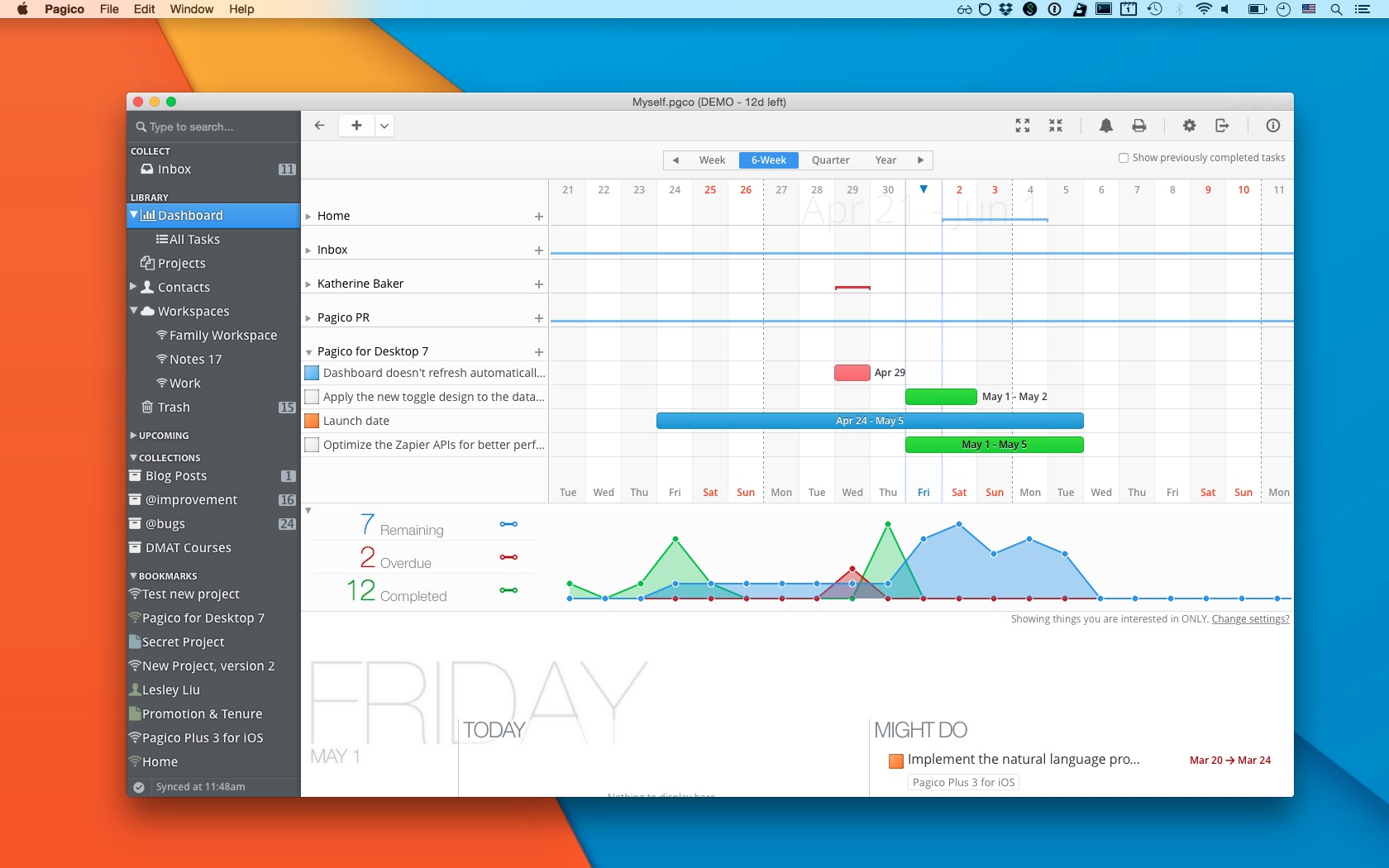
Task: Click the back arrow button
Action: coord(320,126)
